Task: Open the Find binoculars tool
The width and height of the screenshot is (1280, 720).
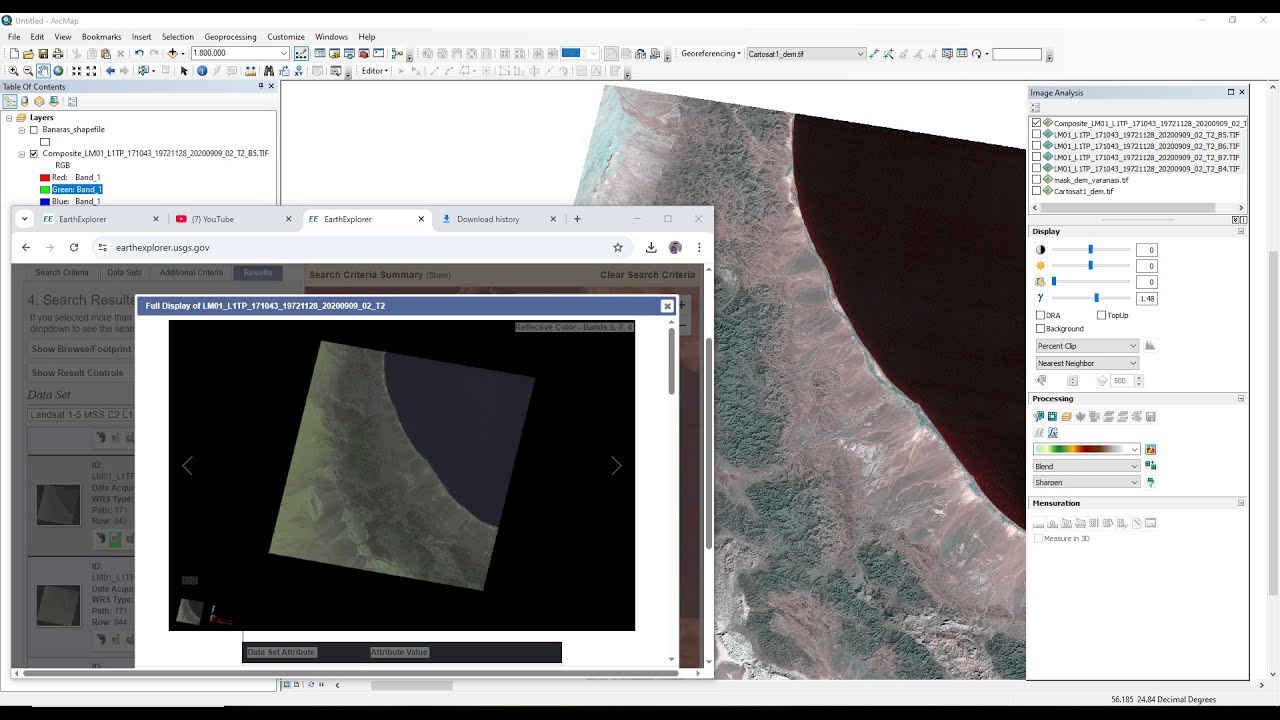Action: tap(268, 71)
